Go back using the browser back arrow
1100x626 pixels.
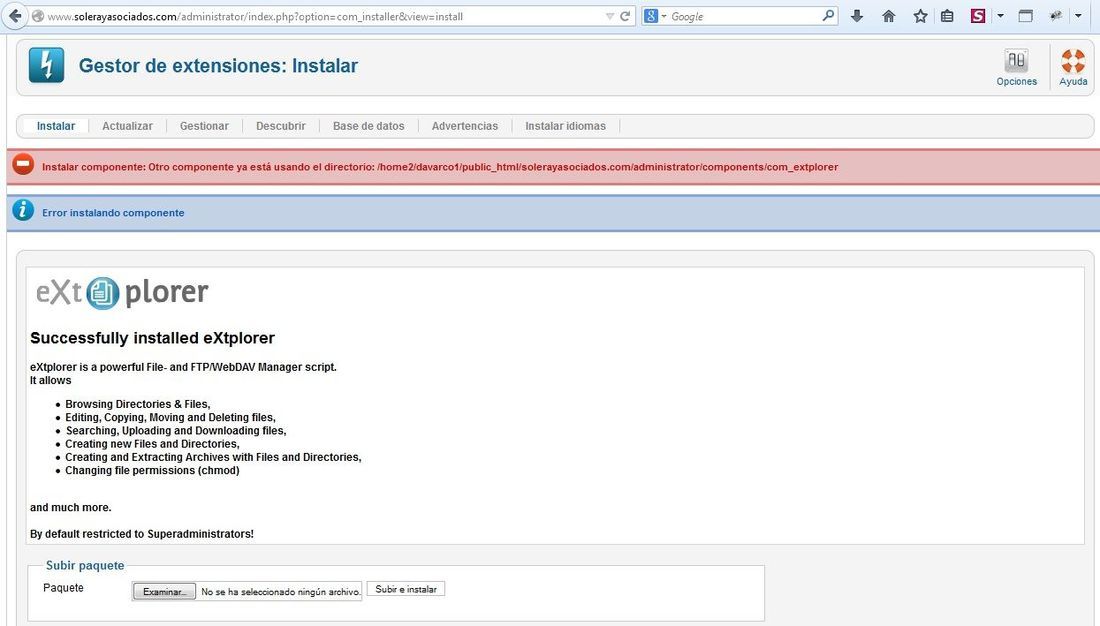tap(15, 15)
